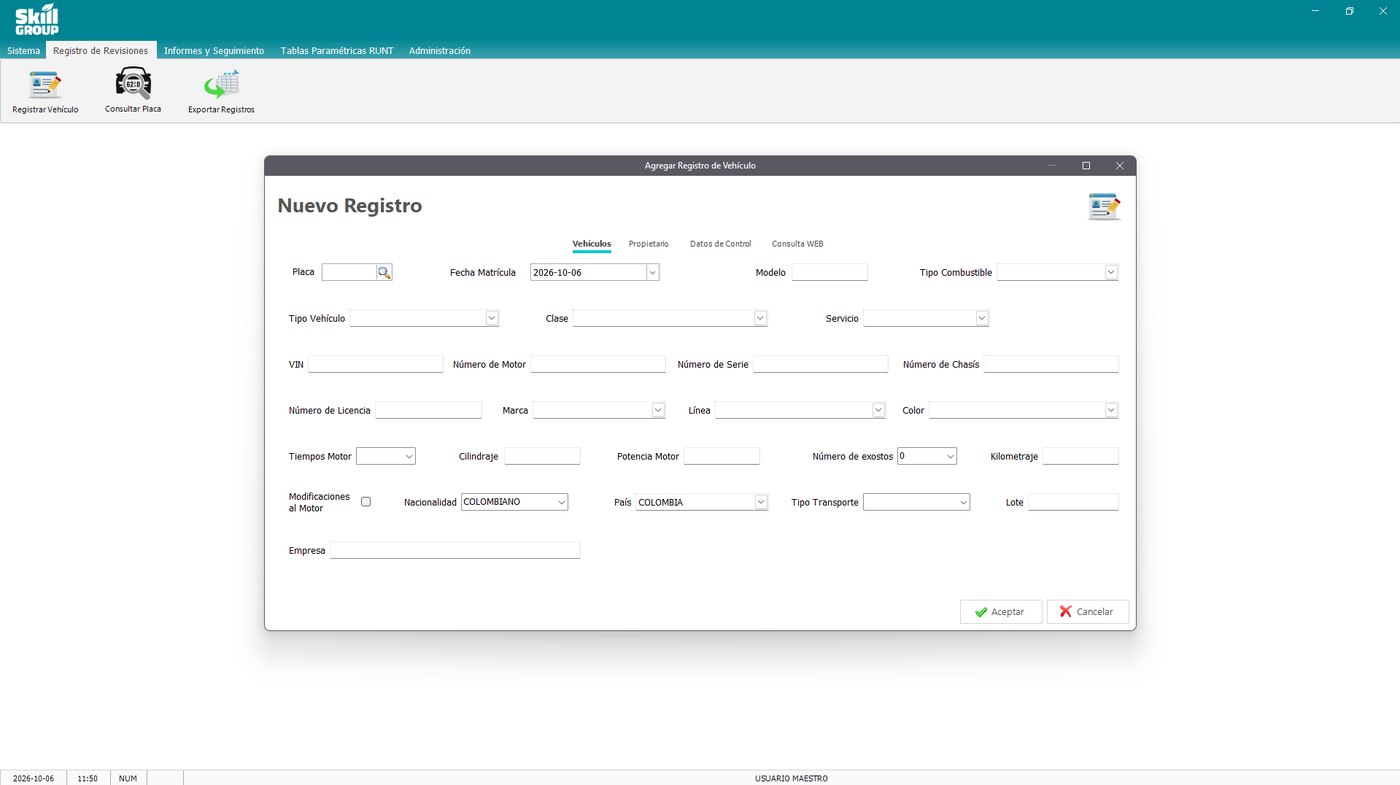Switch to the Consulta WEB tab
Image resolution: width=1400 pixels, height=785 pixels.
tap(797, 244)
